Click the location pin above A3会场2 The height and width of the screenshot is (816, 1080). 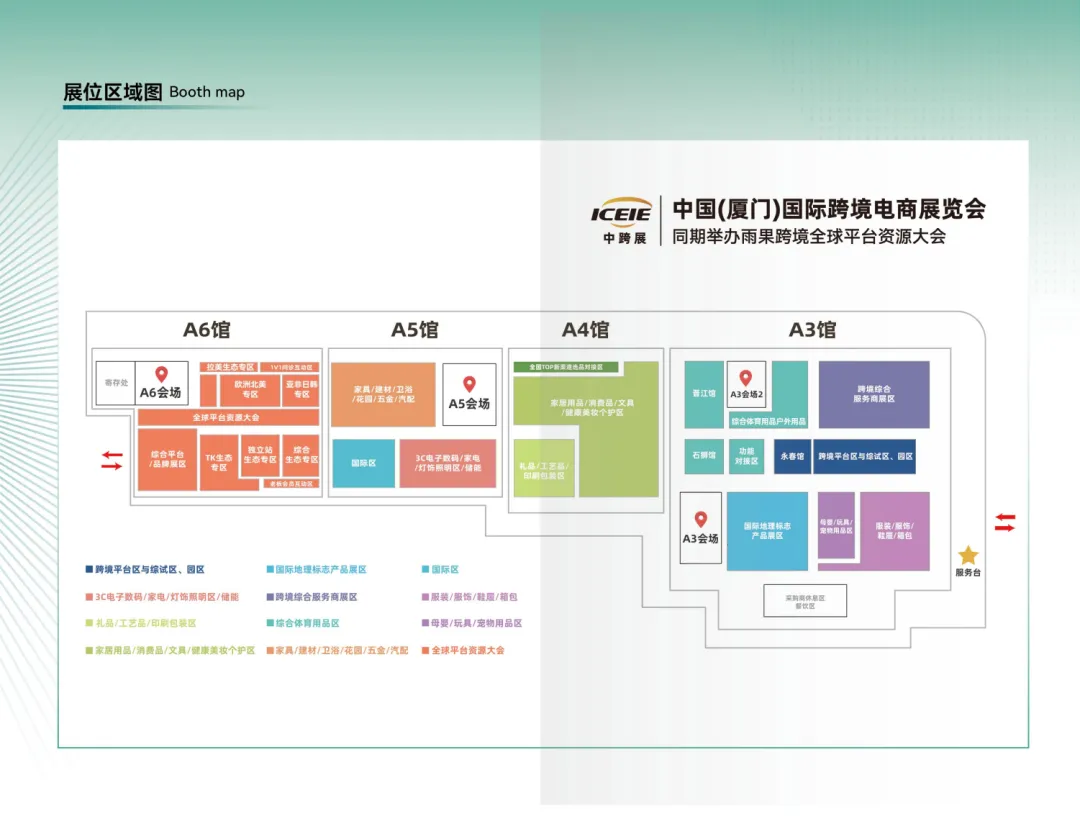tap(745, 378)
